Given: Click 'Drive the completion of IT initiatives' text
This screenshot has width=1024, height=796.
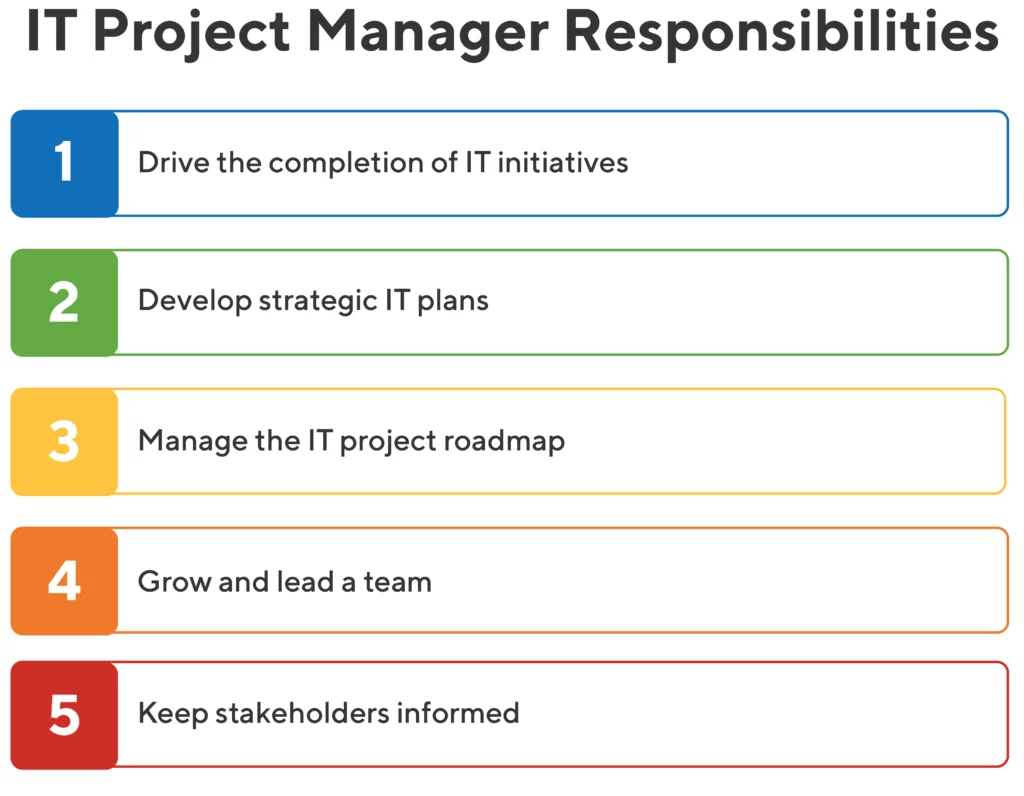Looking at the screenshot, I should point(383,163).
